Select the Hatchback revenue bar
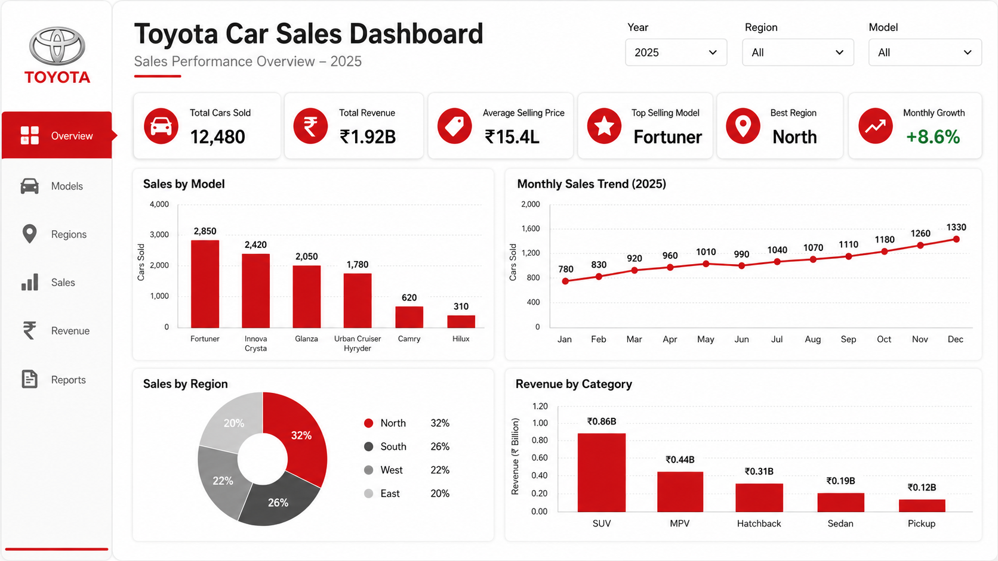998x561 pixels. click(x=759, y=497)
